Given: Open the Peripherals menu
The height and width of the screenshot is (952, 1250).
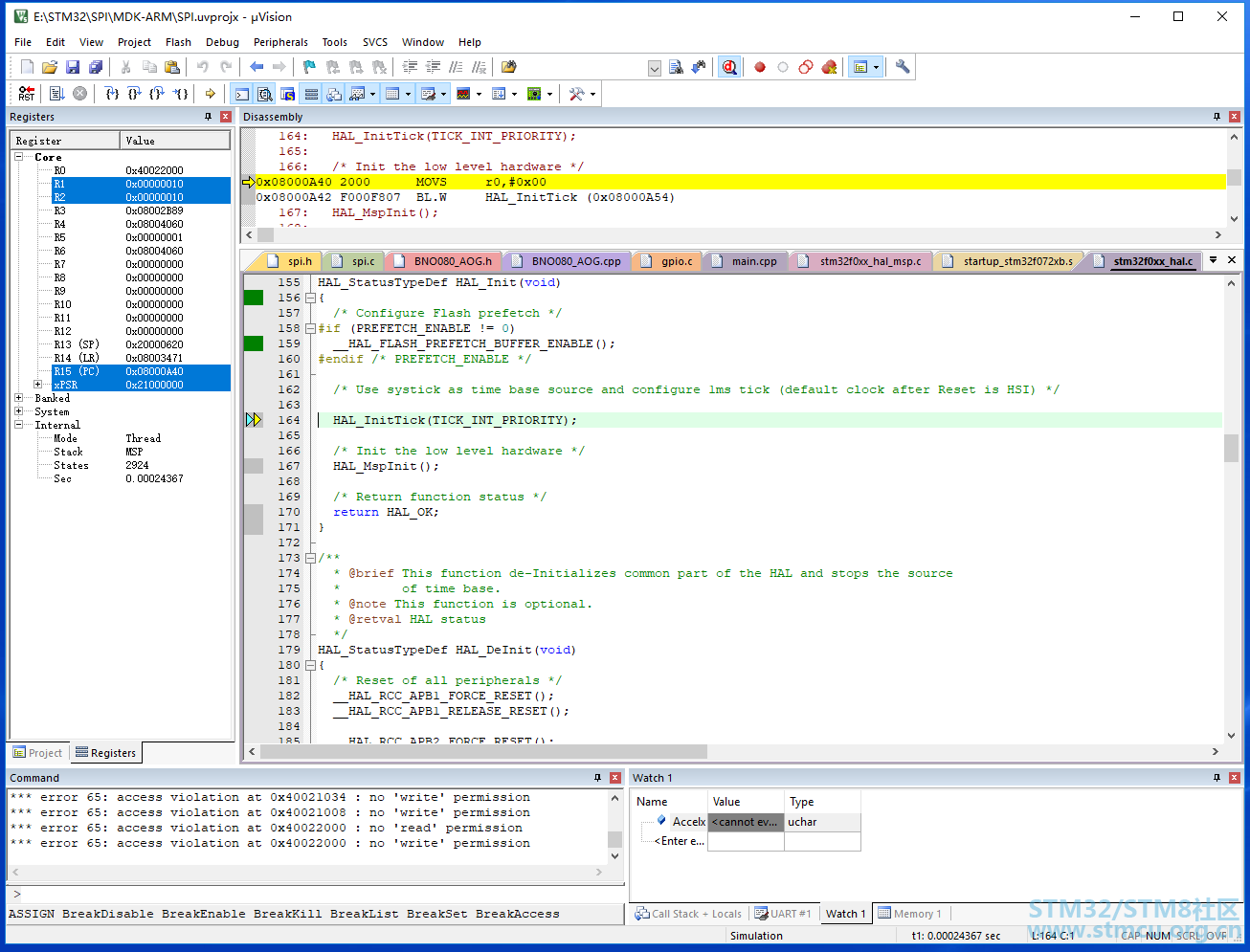Looking at the screenshot, I should pos(280,42).
